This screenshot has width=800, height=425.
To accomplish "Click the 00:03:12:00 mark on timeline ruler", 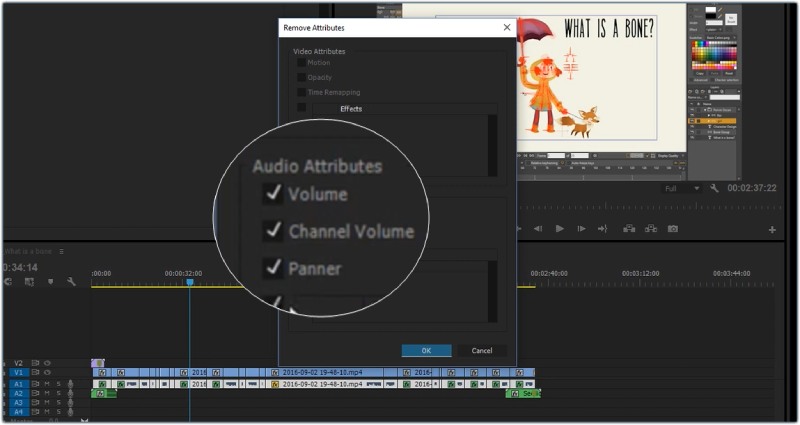I will click(x=640, y=273).
